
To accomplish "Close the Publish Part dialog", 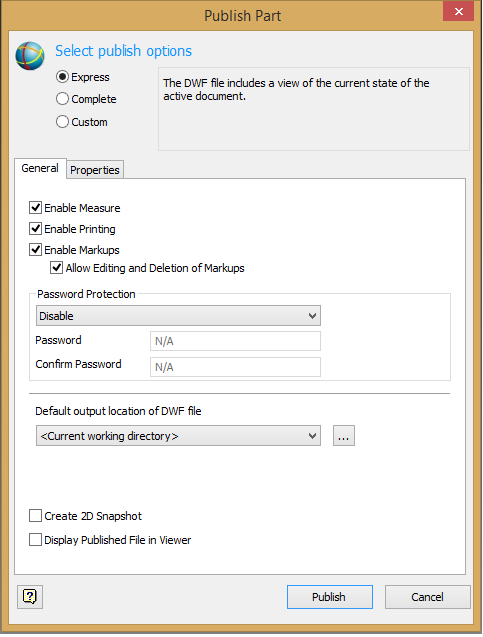I will click(x=458, y=11).
